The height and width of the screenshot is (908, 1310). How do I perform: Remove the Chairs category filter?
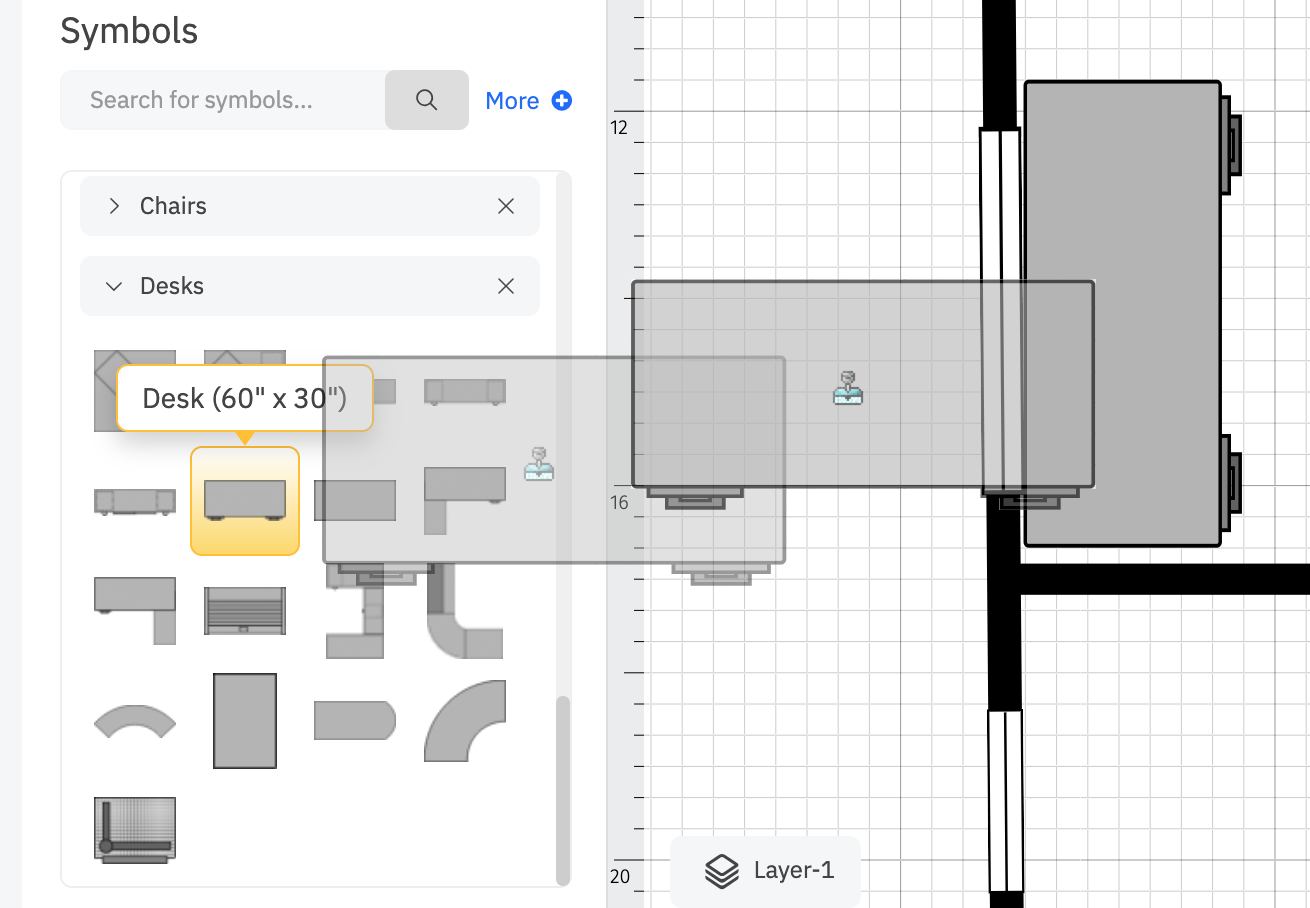506,206
